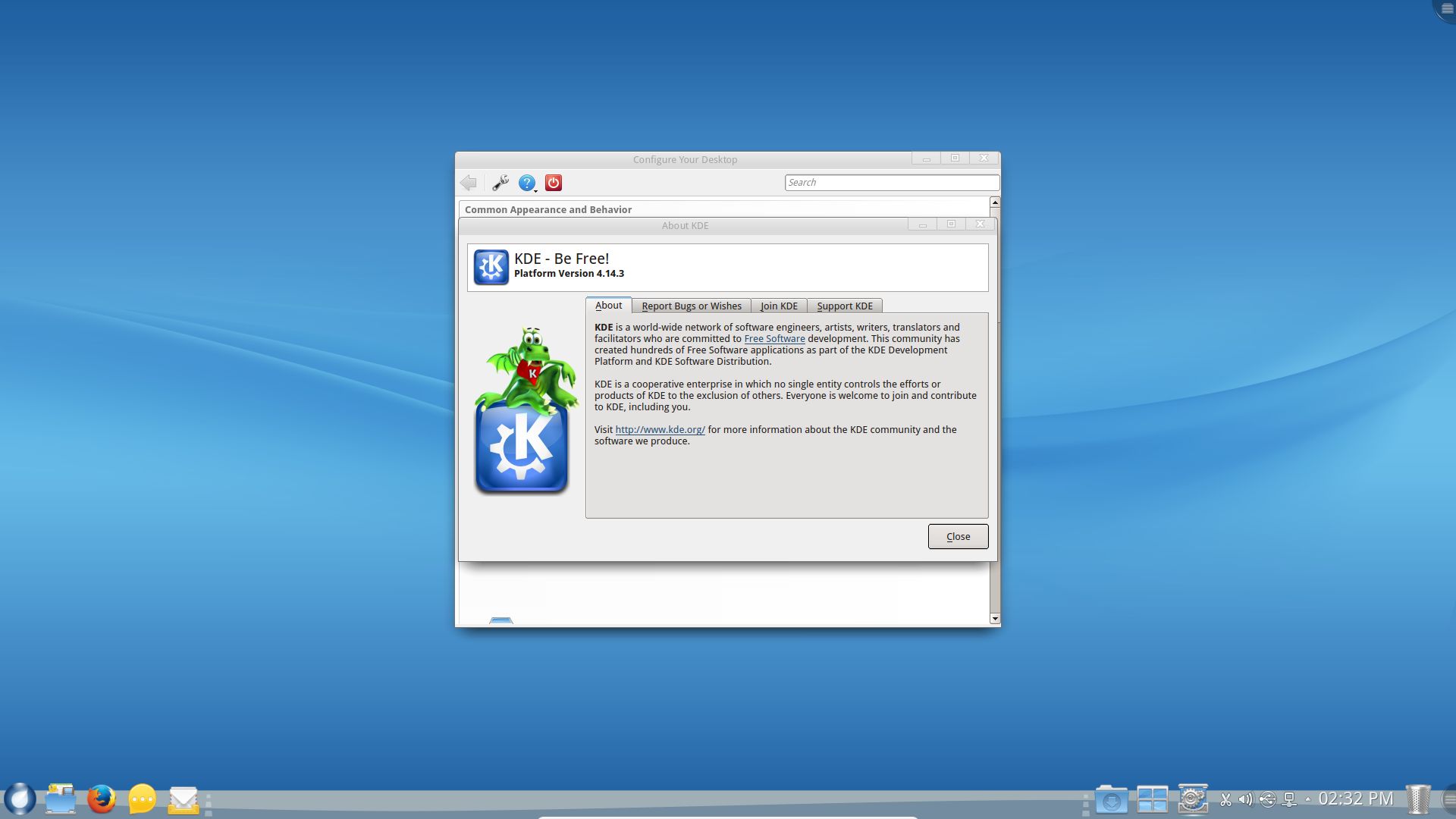Click the volume speaker tray icon
Screen dimensions: 1456x819
1246,799
